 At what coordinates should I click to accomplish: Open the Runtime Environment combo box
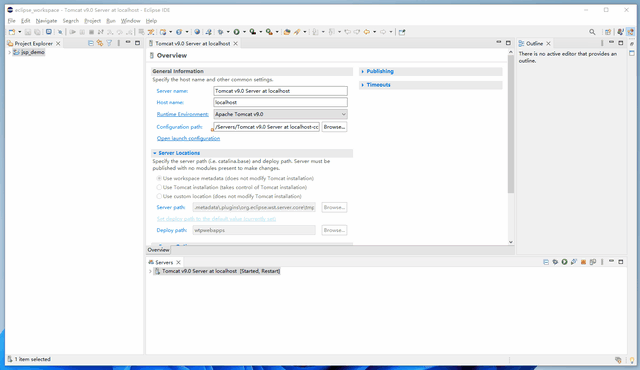280,114
